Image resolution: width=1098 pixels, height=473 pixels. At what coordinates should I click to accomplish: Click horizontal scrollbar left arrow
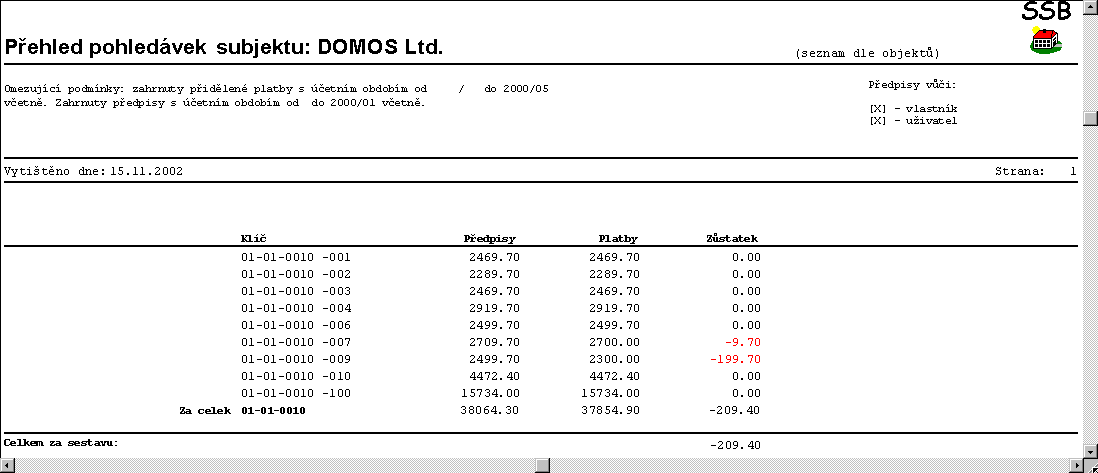(x=8, y=465)
